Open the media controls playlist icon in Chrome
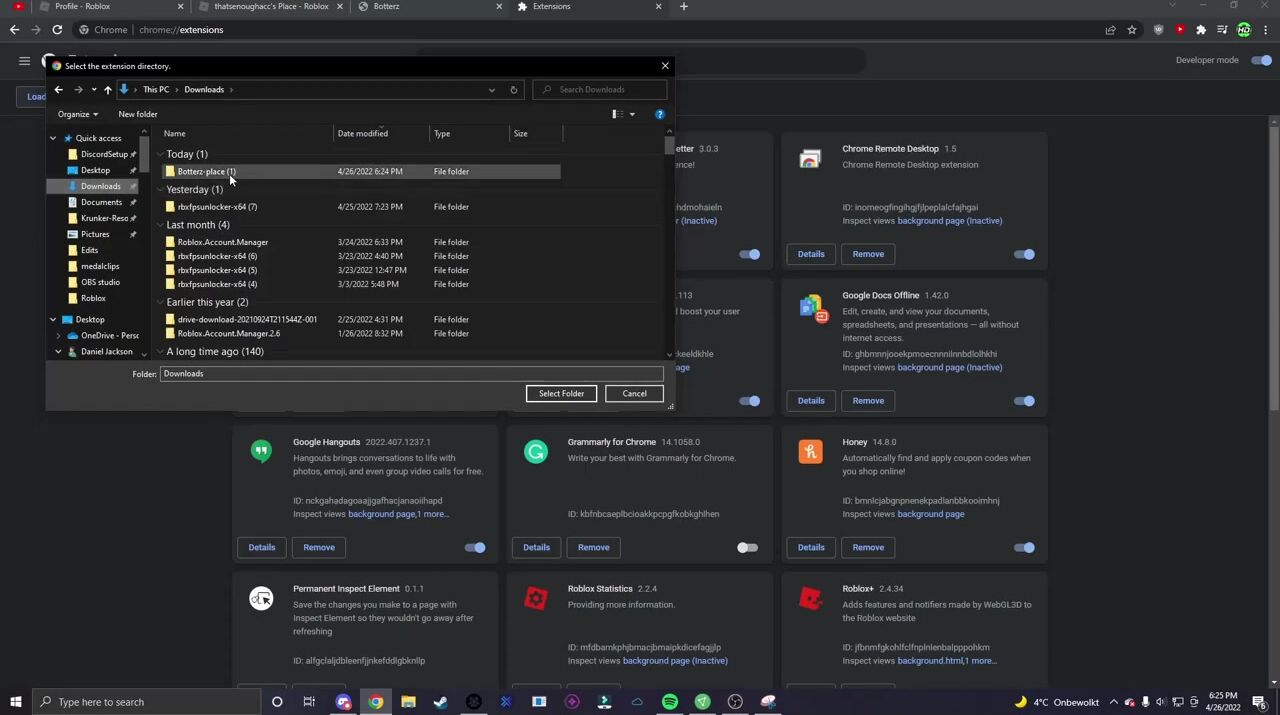The height and width of the screenshot is (715, 1280). pos(1222,30)
